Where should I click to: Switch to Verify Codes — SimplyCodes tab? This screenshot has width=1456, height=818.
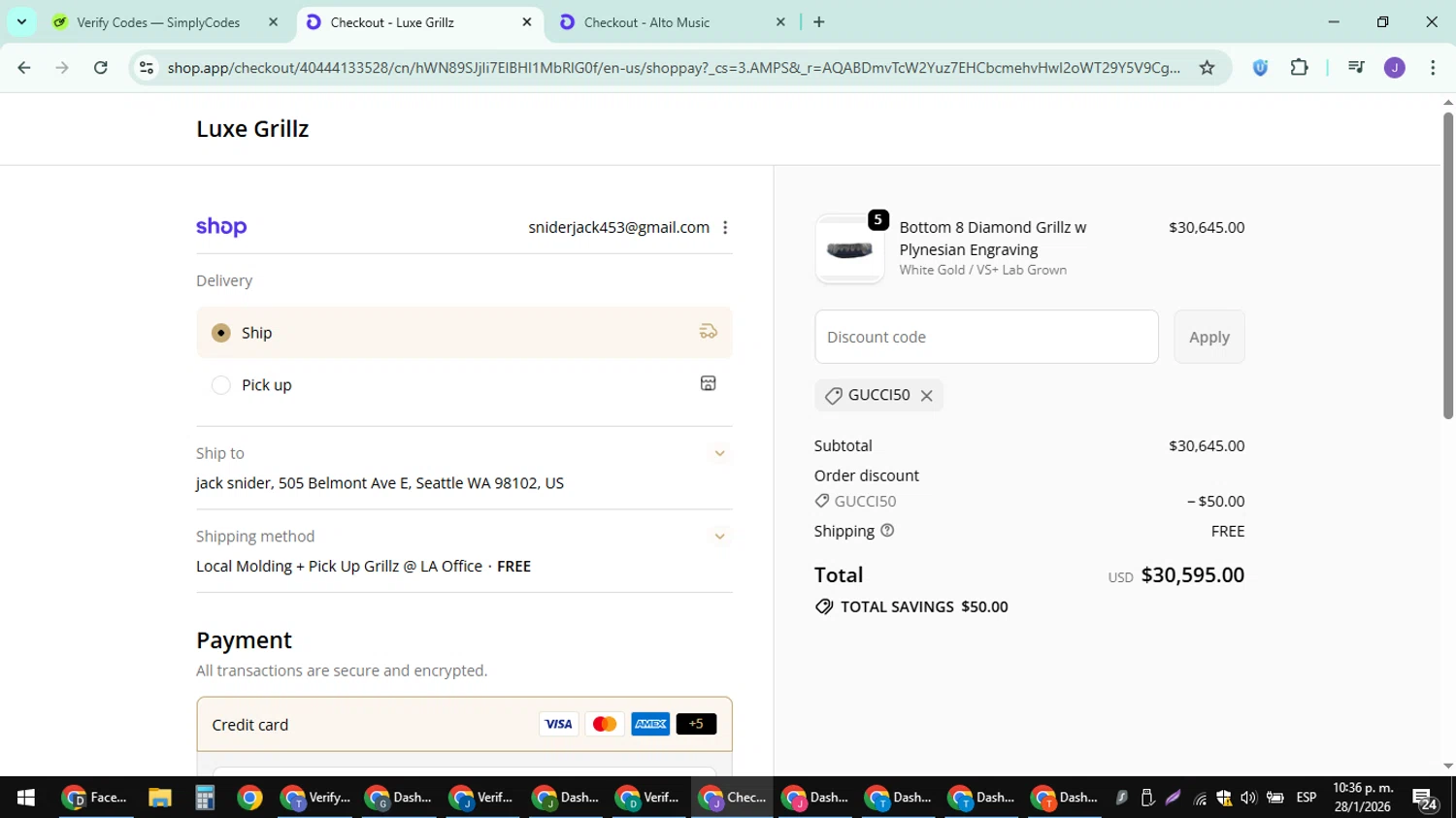click(x=165, y=21)
